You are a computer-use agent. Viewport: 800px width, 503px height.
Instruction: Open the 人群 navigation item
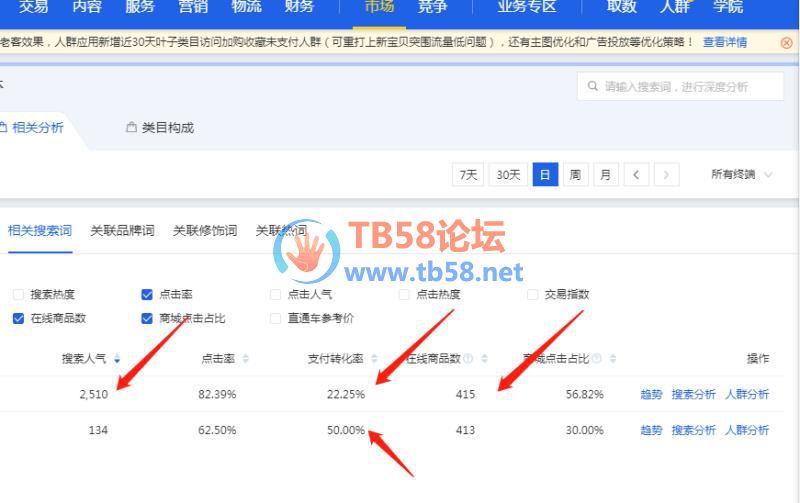pos(674,7)
